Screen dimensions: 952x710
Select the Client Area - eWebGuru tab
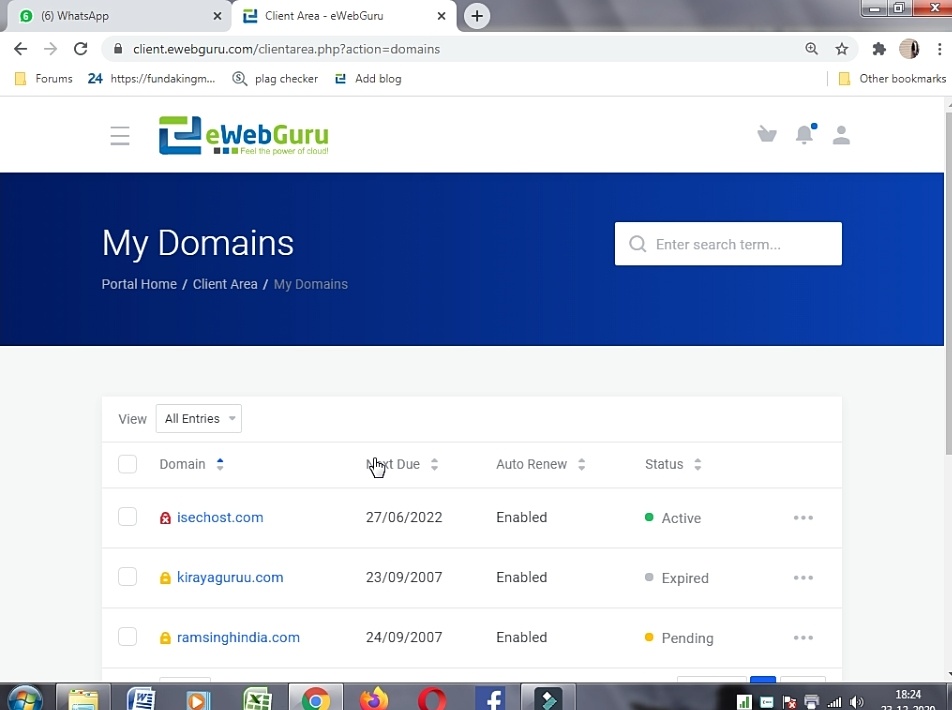343,16
